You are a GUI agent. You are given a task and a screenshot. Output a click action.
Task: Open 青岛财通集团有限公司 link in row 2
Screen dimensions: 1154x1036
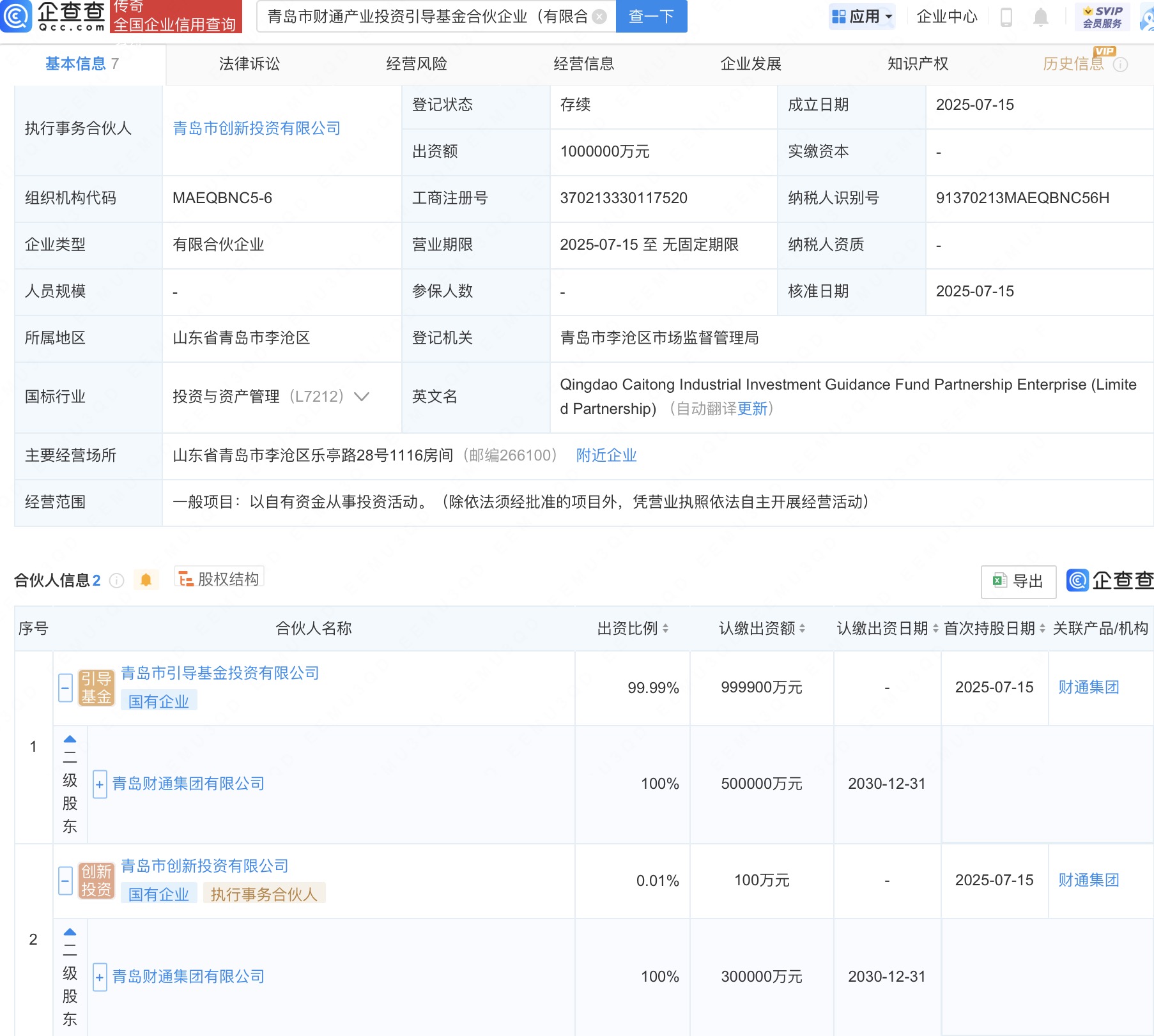click(188, 977)
